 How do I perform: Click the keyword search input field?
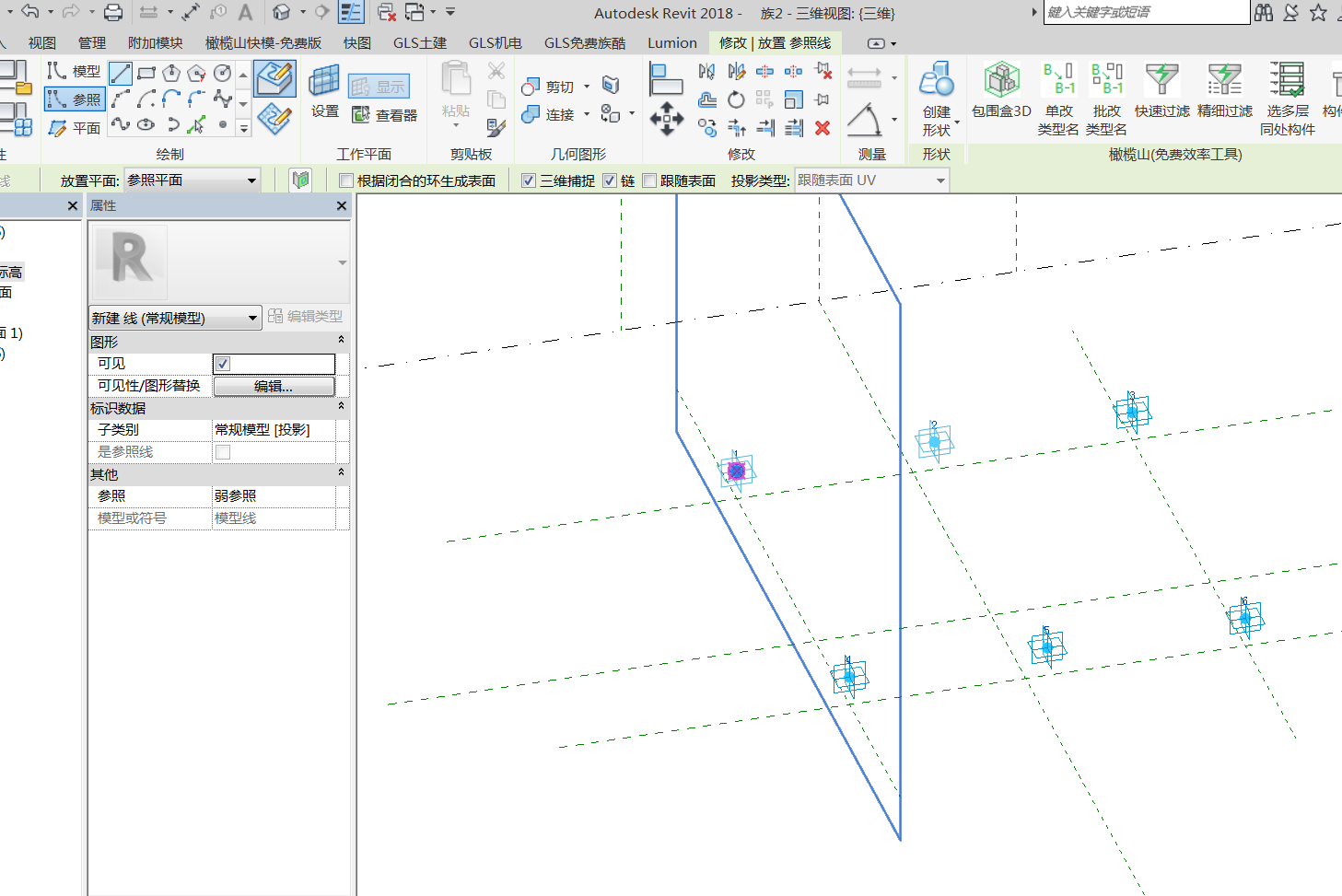click(x=1146, y=12)
